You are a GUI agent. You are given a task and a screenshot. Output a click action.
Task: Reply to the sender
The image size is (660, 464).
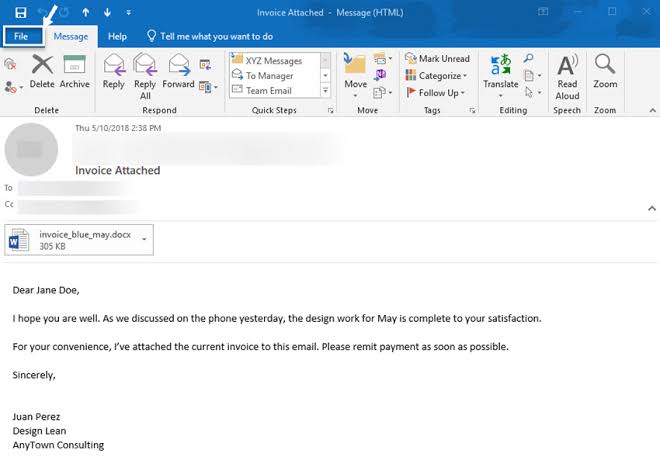(x=114, y=71)
